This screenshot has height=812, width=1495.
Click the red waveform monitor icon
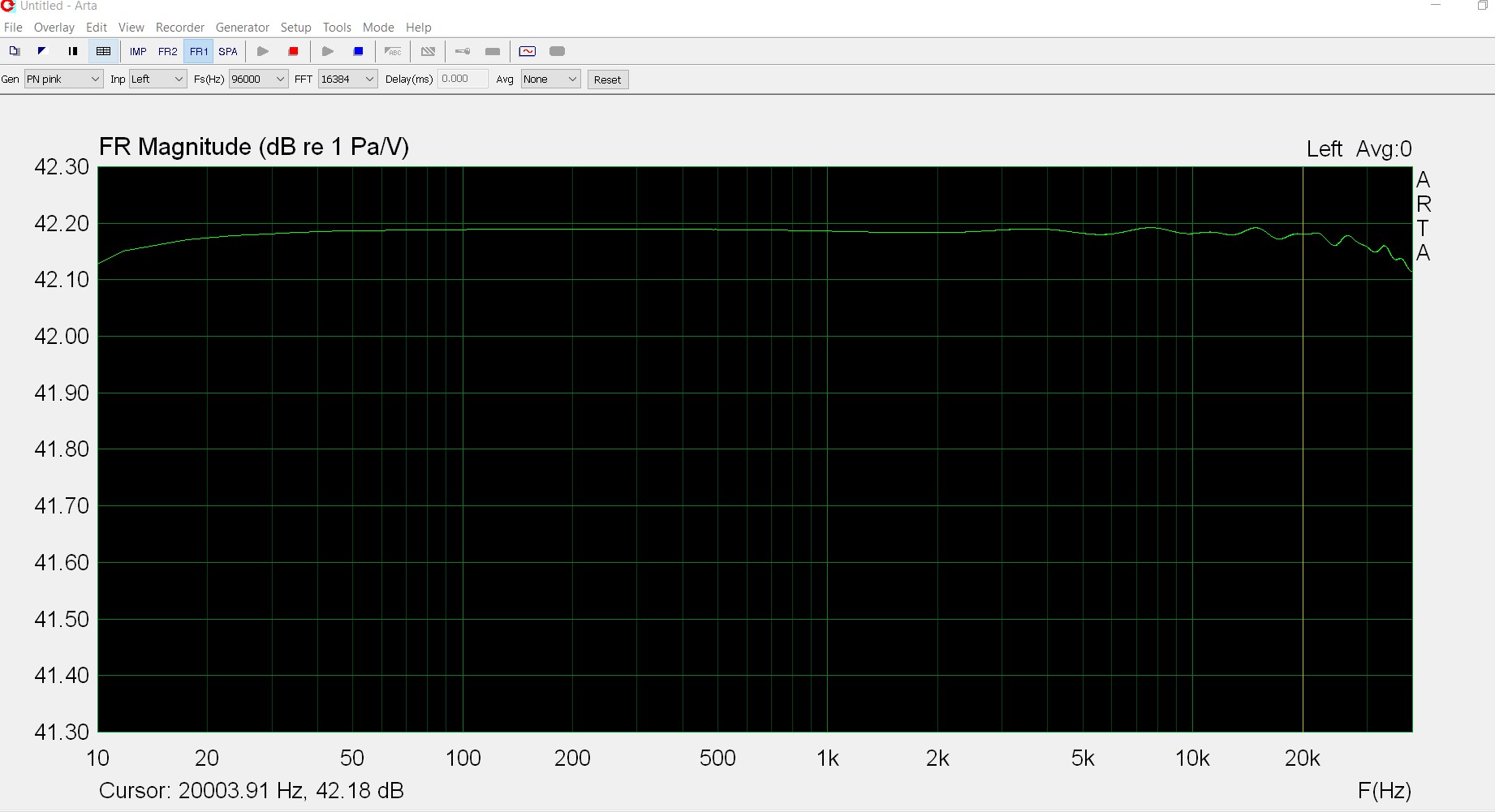click(528, 51)
